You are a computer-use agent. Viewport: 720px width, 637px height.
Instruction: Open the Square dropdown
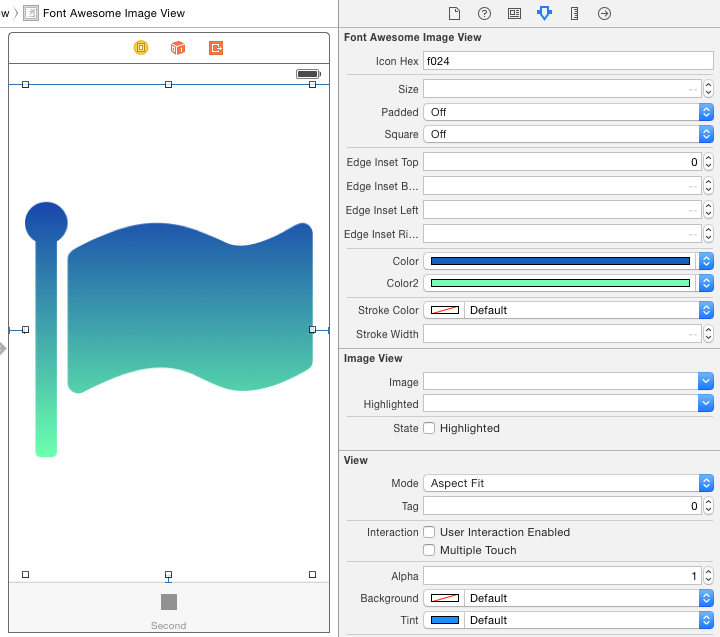pyautogui.click(x=568, y=134)
